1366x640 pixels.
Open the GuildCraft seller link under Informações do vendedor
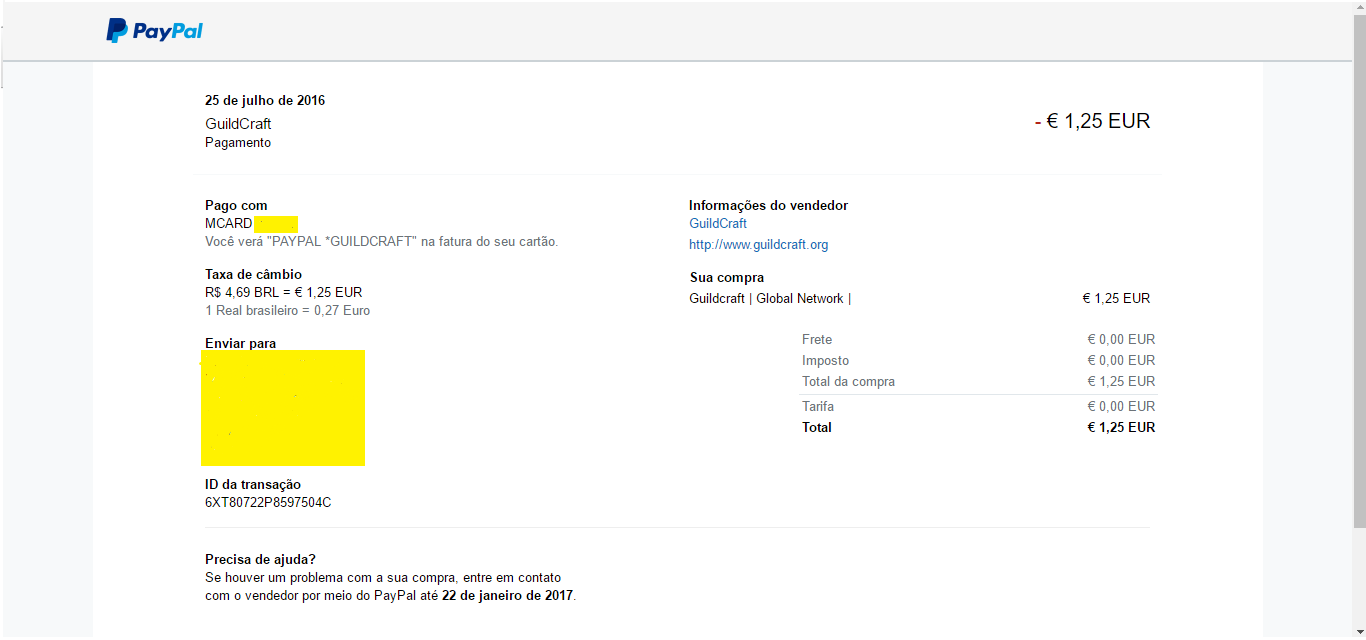coord(718,223)
